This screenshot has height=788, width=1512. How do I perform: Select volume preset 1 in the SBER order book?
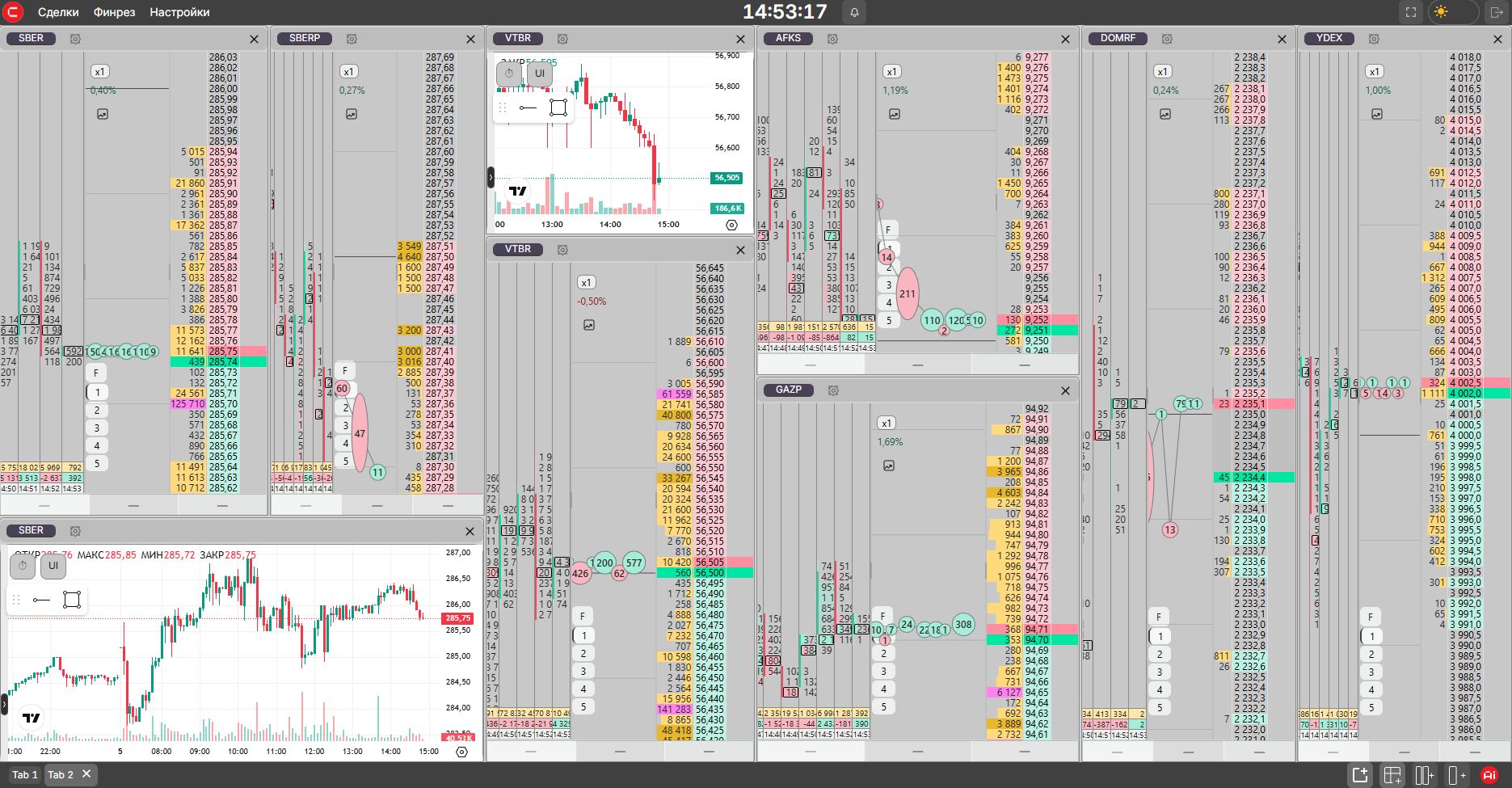[97, 392]
